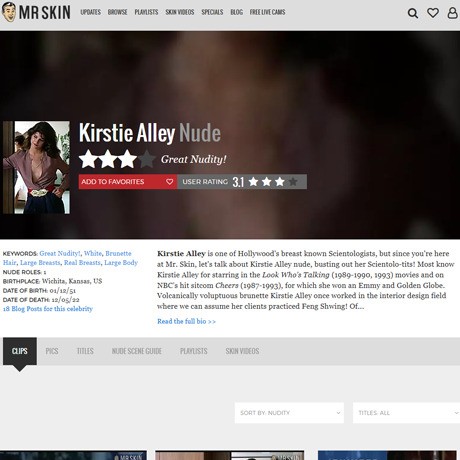The height and width of the screenshot is (460, 460).
Task: Open the Blog menu item
Action: tap(236, 12)
